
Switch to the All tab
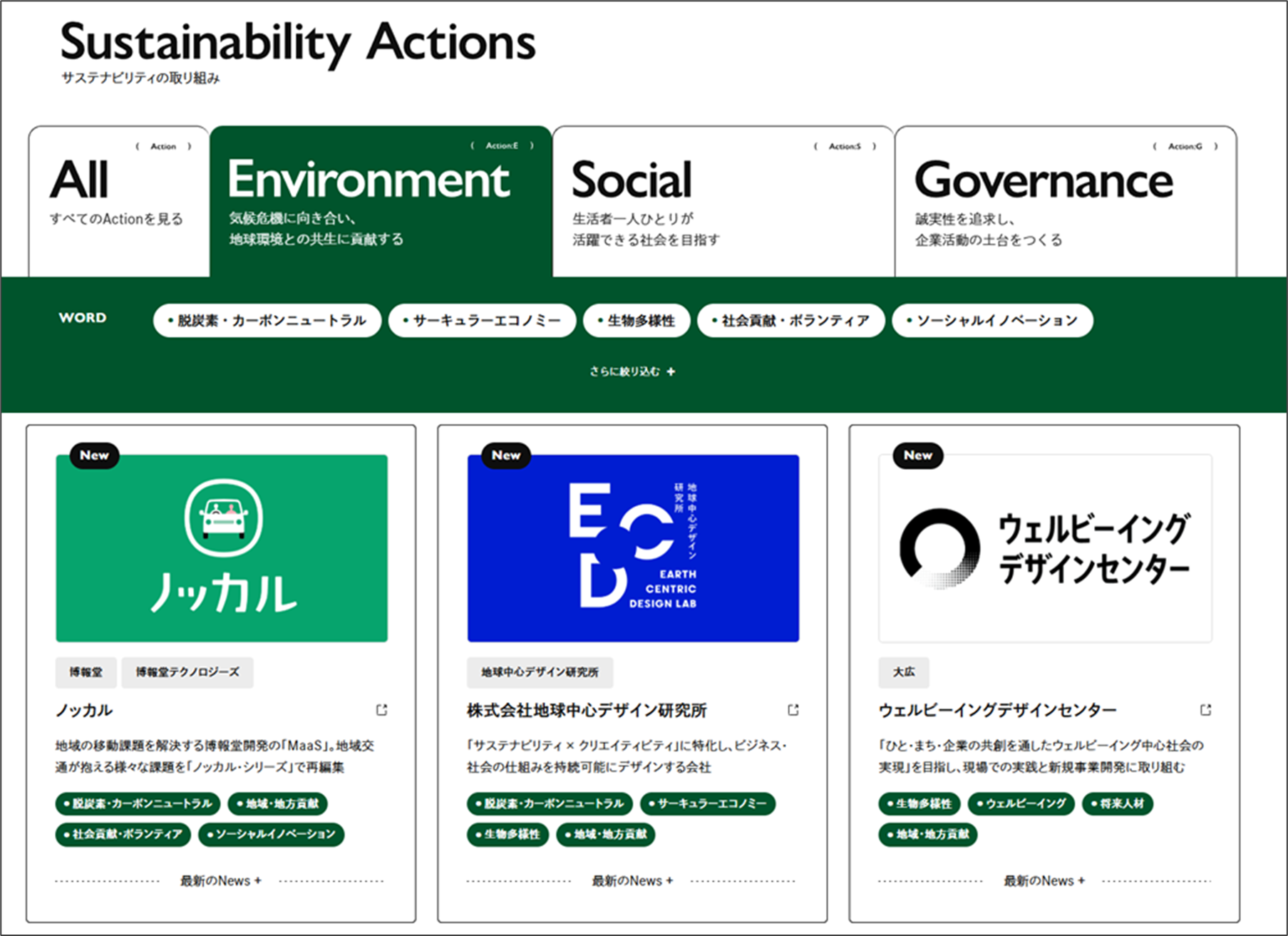pos(118,201)
